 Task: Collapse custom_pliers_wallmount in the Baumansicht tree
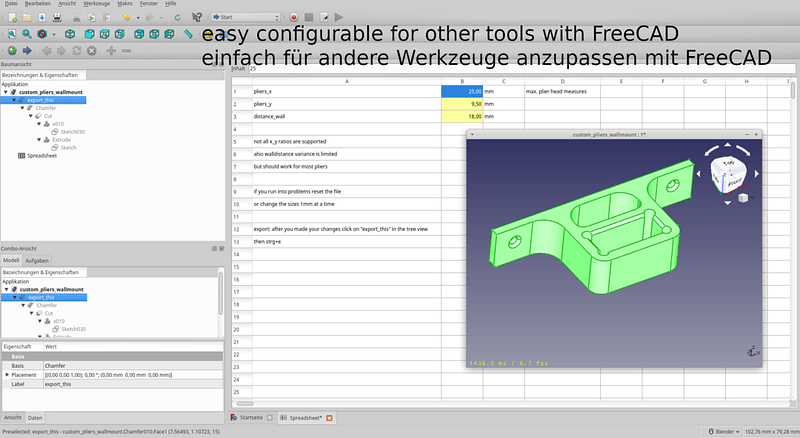click(6, 92)
